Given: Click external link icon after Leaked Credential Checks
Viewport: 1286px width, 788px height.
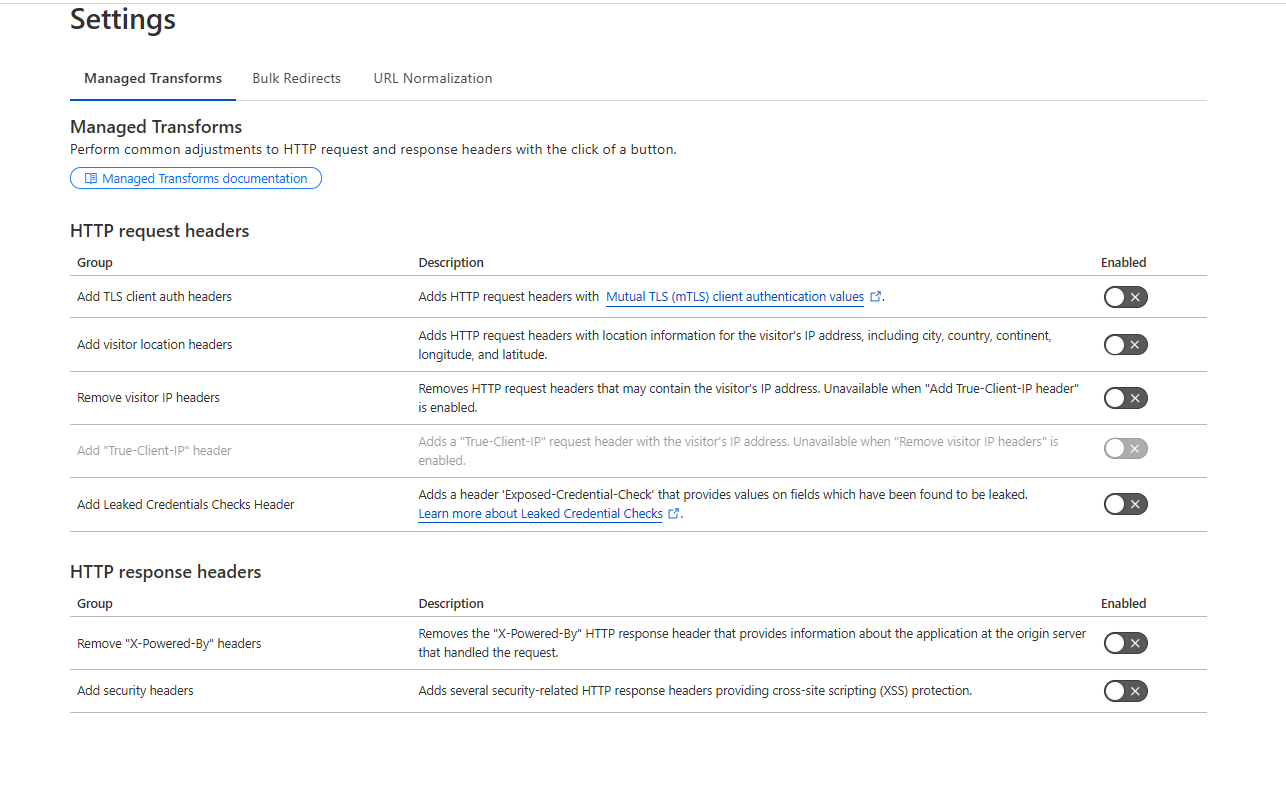Looking at the screenshot, I should [x=674, y=514].
